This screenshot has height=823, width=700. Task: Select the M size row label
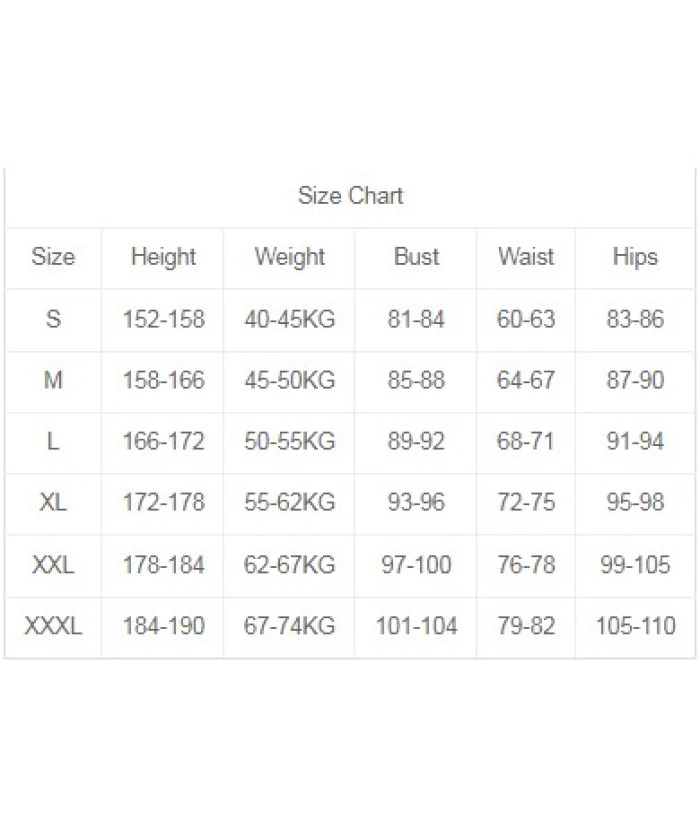[53, 381]
